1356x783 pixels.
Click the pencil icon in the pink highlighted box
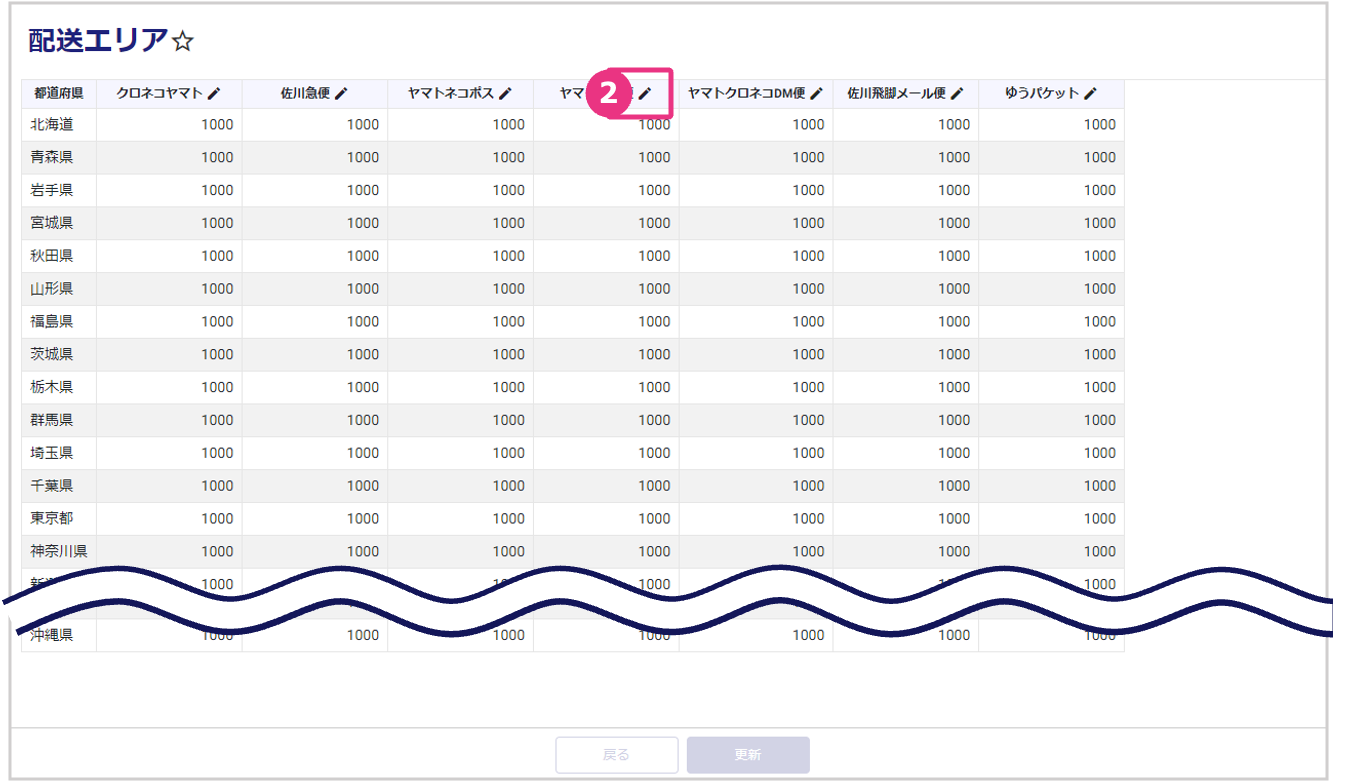(645, 93)
